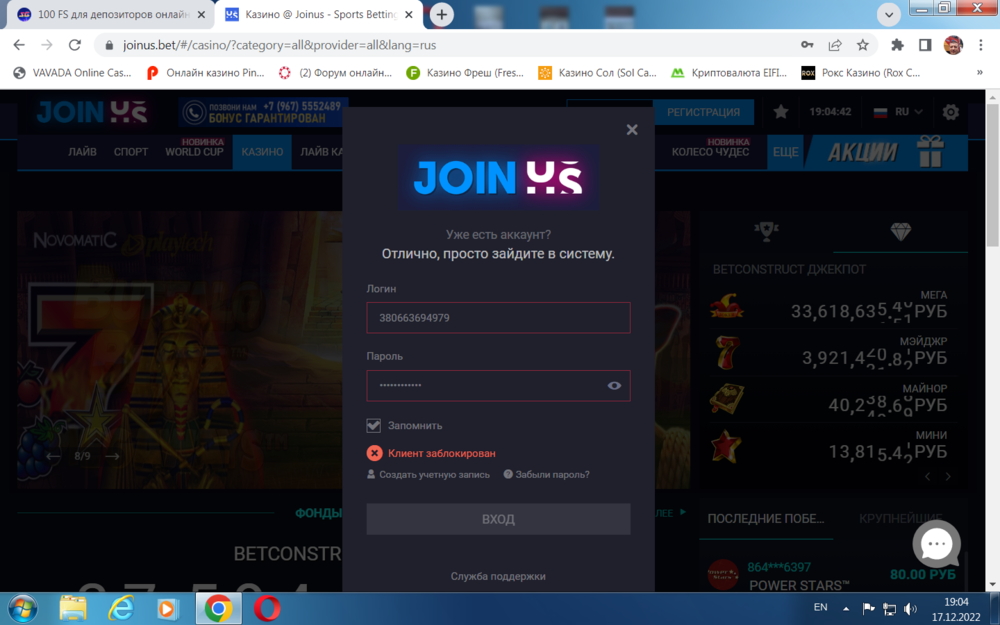1000x625 pixels.
Task: Open the WORLD CUP menu item
Action: 195,152
